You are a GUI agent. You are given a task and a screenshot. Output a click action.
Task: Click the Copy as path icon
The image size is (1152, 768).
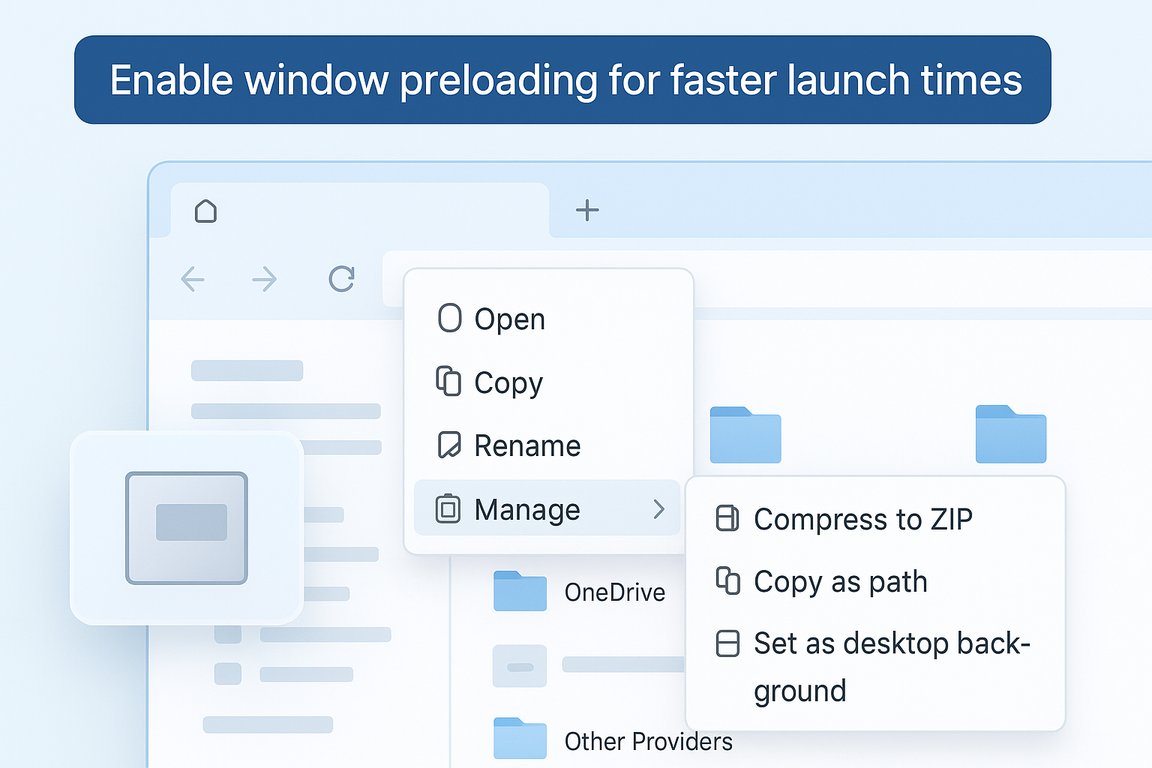click(x=728, y=581)
